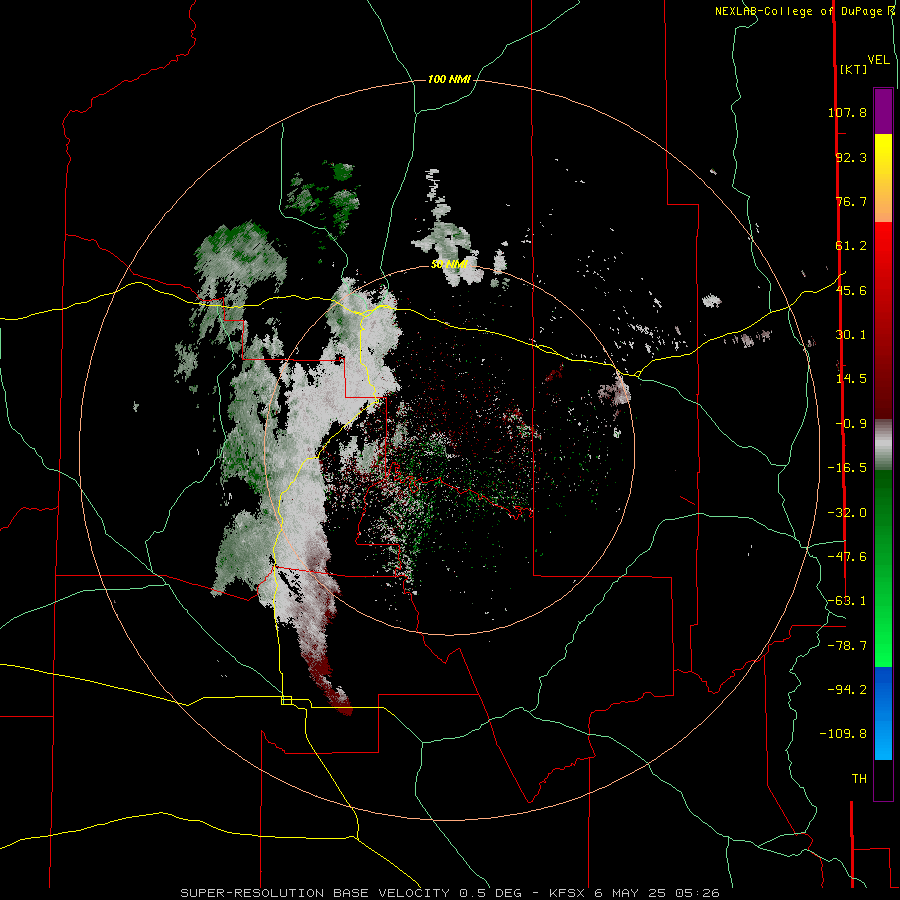Click the [KT] units label
This screenshot has width=900, height=900.
click(854, 69)
